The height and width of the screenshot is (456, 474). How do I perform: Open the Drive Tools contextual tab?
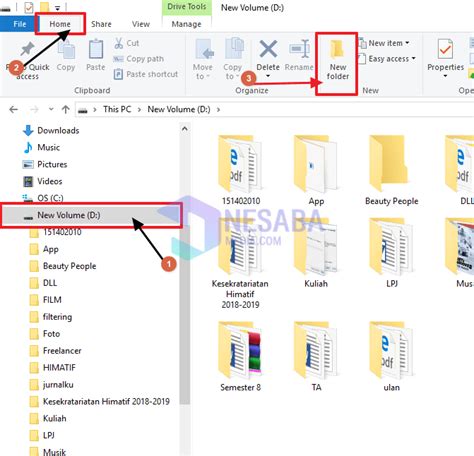tap(187, 7)
